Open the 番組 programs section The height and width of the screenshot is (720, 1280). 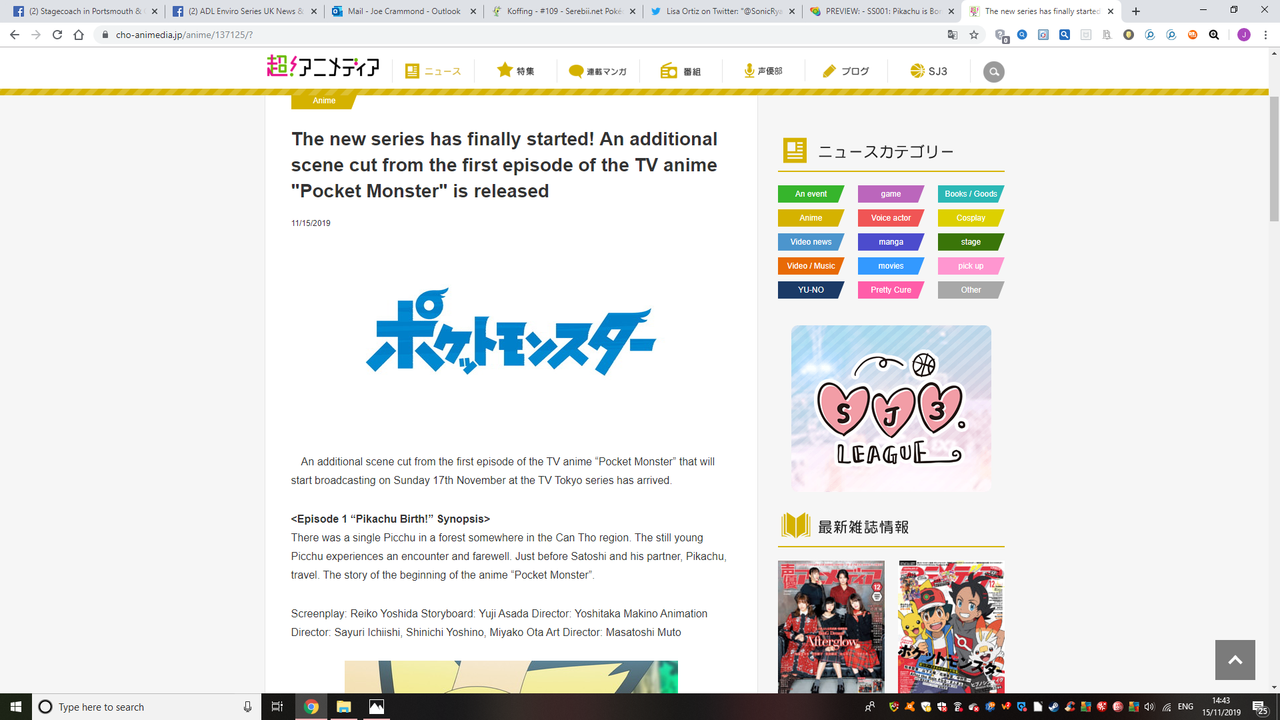[680, 71]
